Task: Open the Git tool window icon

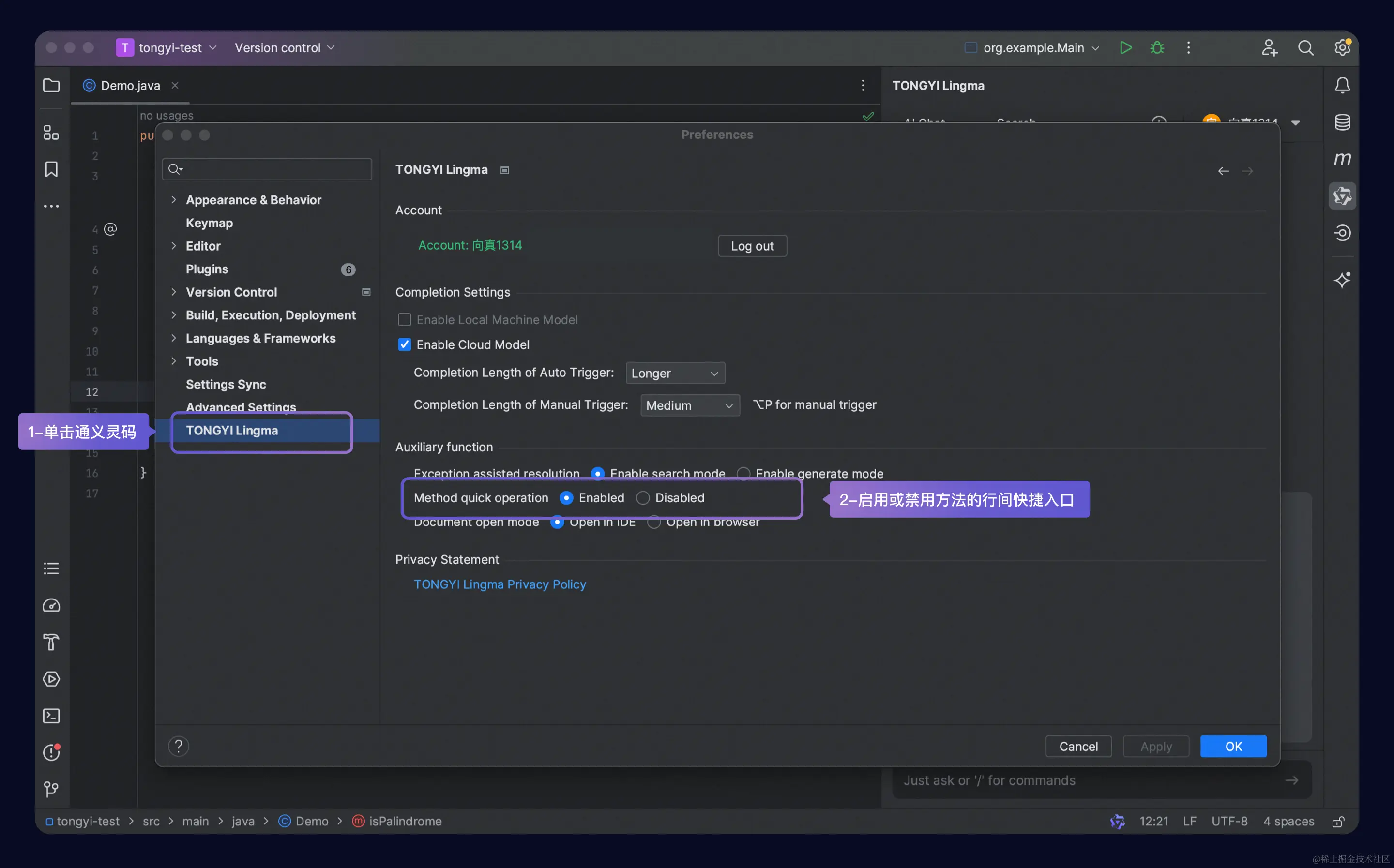Action: (51, 789)
